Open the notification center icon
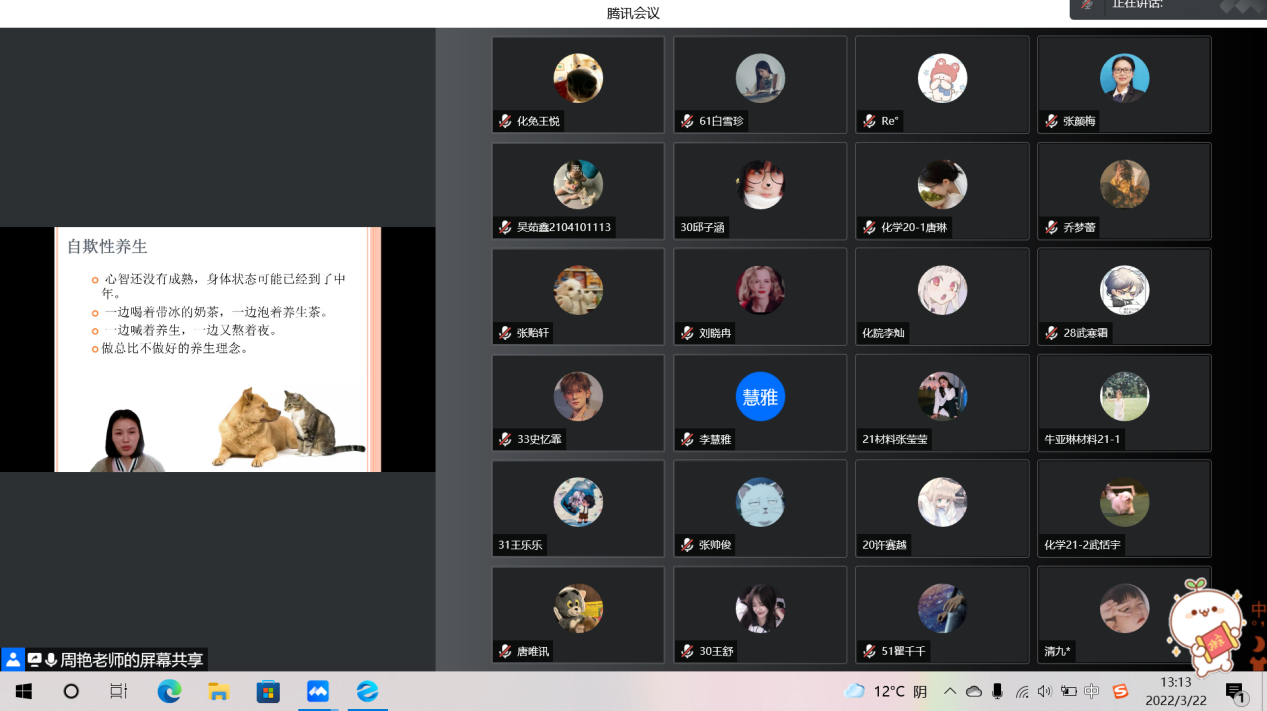Image resolution: width=1267 pixels, height=711 pixels. pos(1235,691)
